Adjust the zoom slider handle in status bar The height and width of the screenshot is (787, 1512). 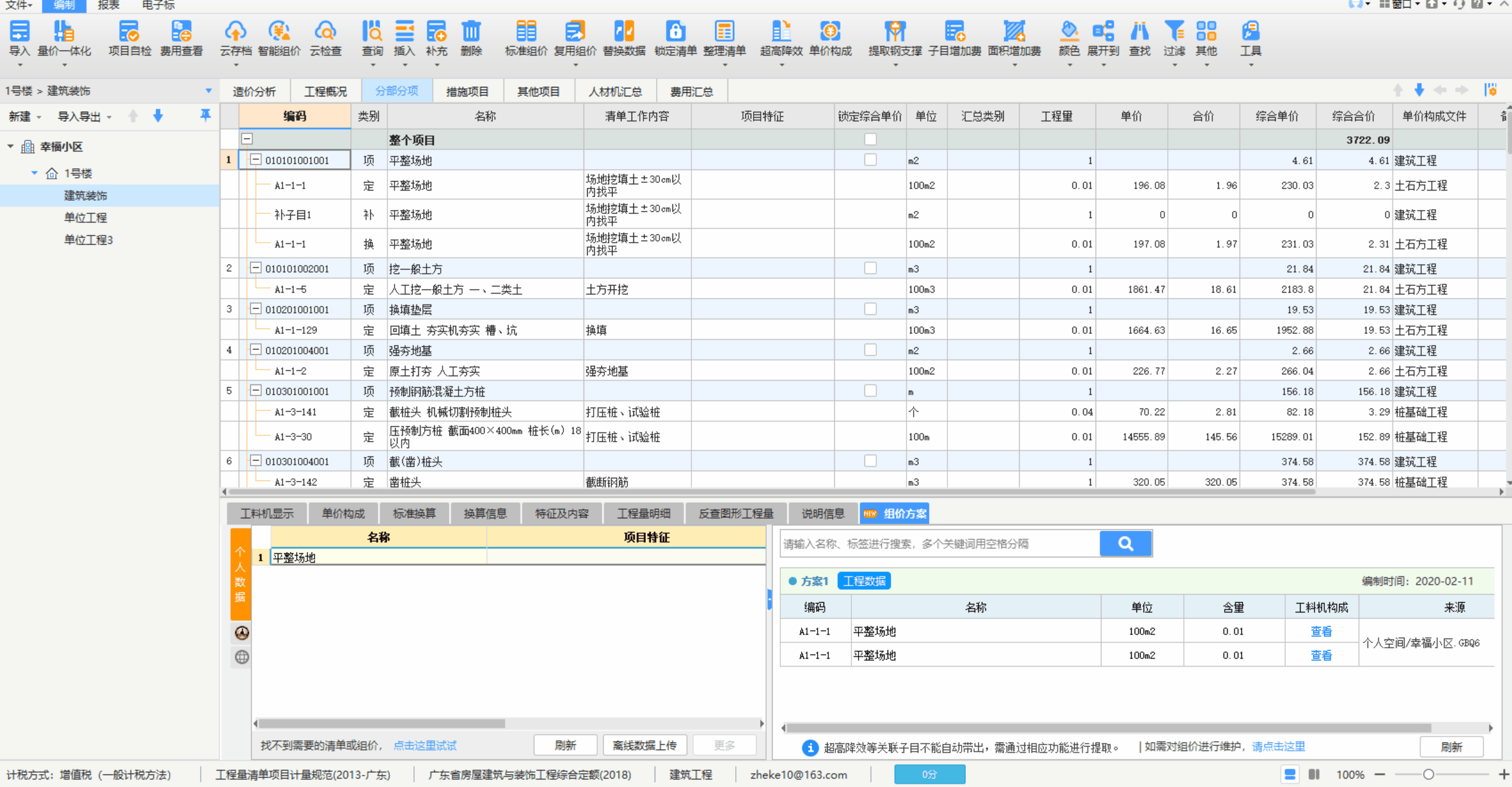1428,775
